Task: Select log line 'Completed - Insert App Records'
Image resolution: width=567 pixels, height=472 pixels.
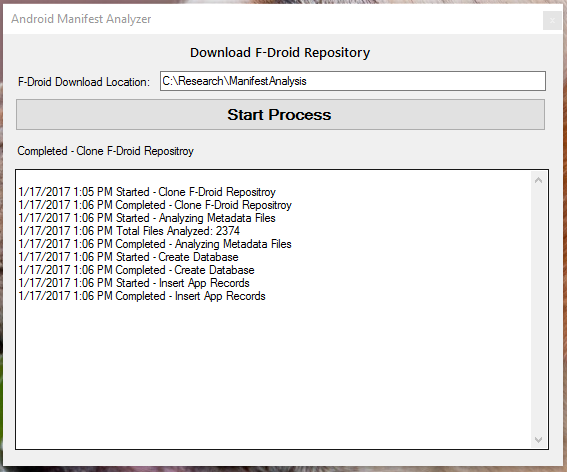Action: [x=142, y=296]
